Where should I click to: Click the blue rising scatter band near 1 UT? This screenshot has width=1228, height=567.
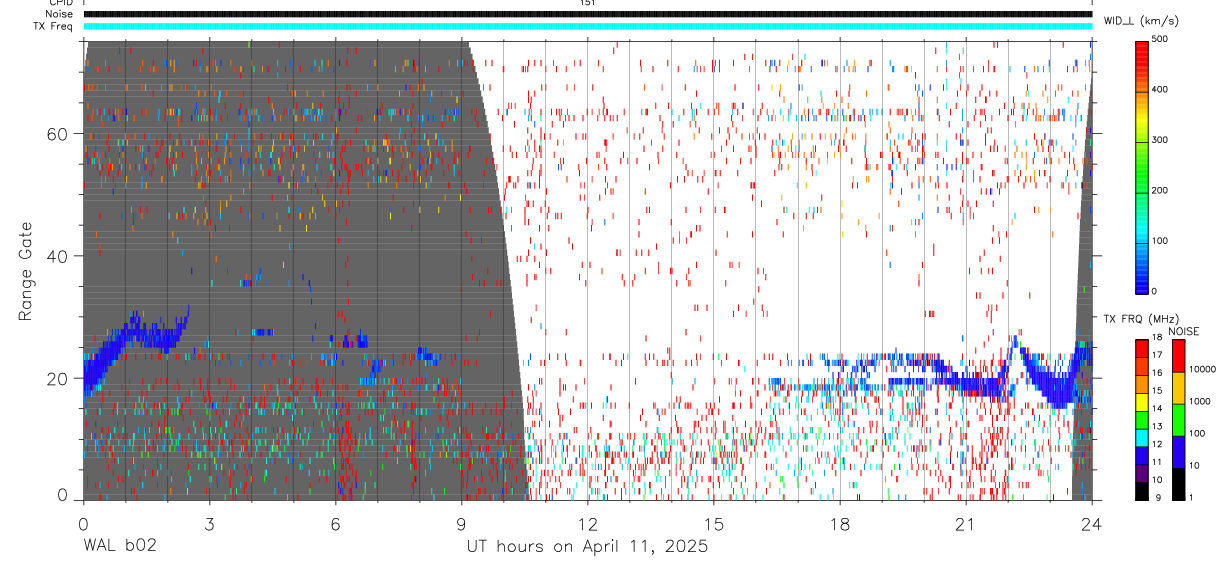tap(132, 335)
